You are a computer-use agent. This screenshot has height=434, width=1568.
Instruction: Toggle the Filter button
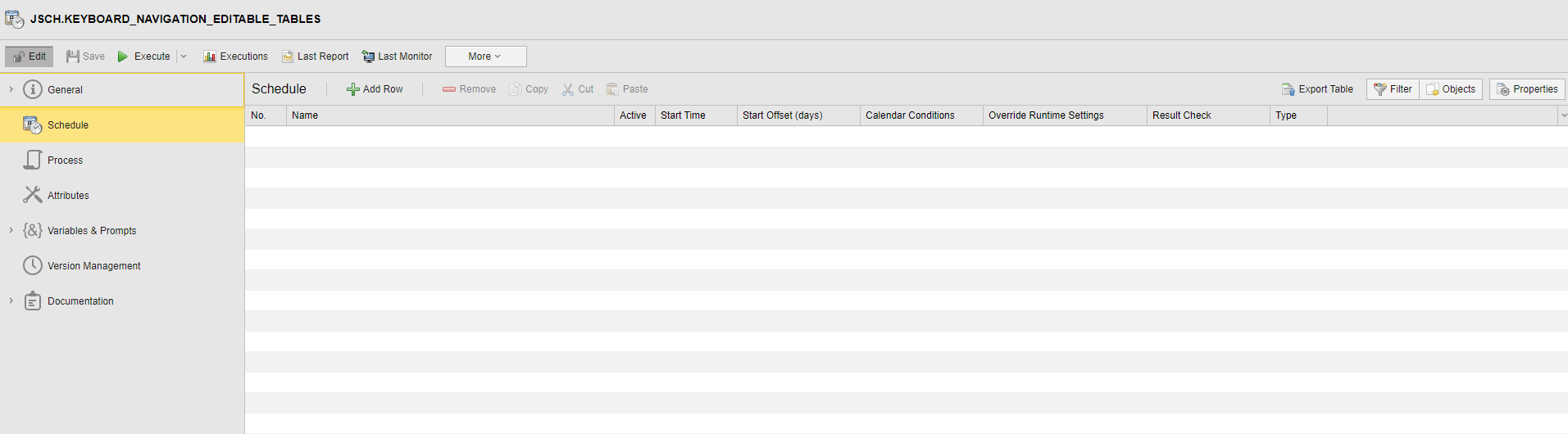(1393, 89)
